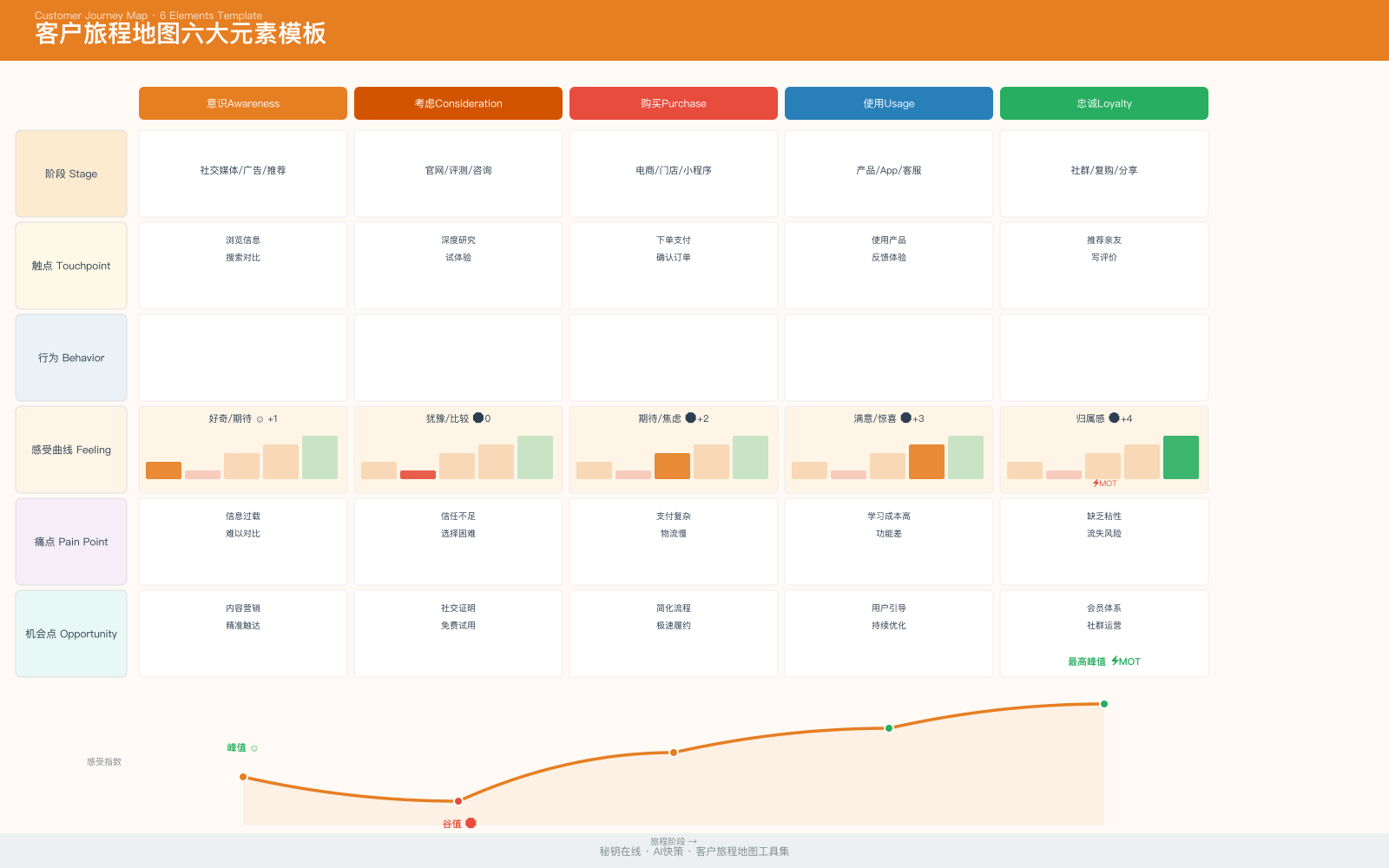The width and height of the screenshot is (1389, 868).
Task: Click the 感受指数 axis label
Action: (104, 762)
